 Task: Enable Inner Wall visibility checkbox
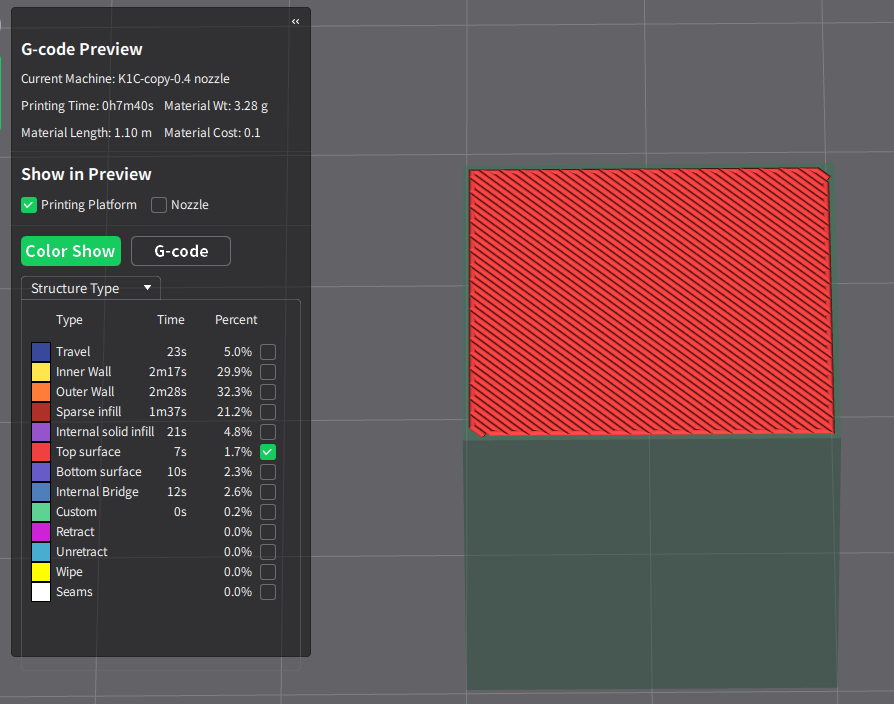[268, 372]
